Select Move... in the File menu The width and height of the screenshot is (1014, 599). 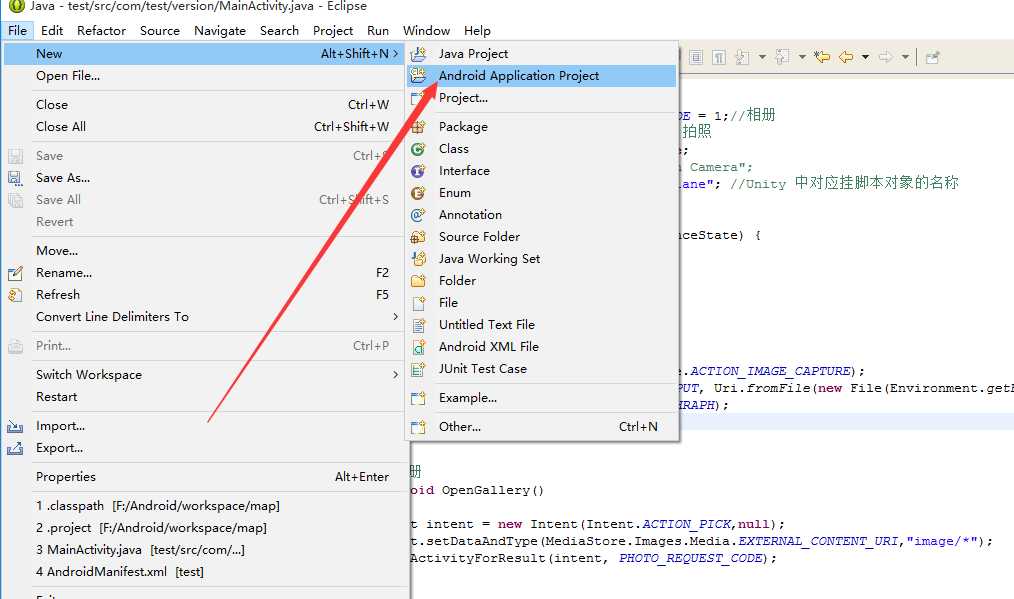pos(204,251)
